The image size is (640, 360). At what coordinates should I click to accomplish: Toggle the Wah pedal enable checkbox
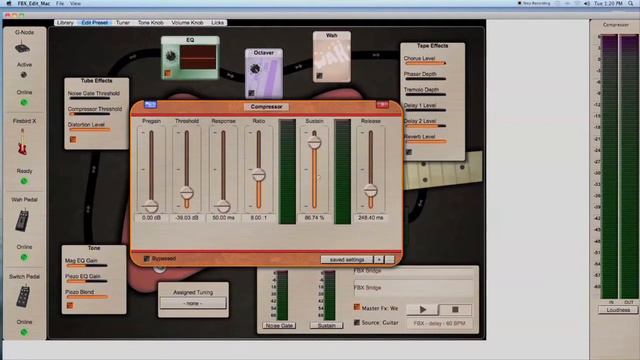pyautogui.click(x=320, y=76)
